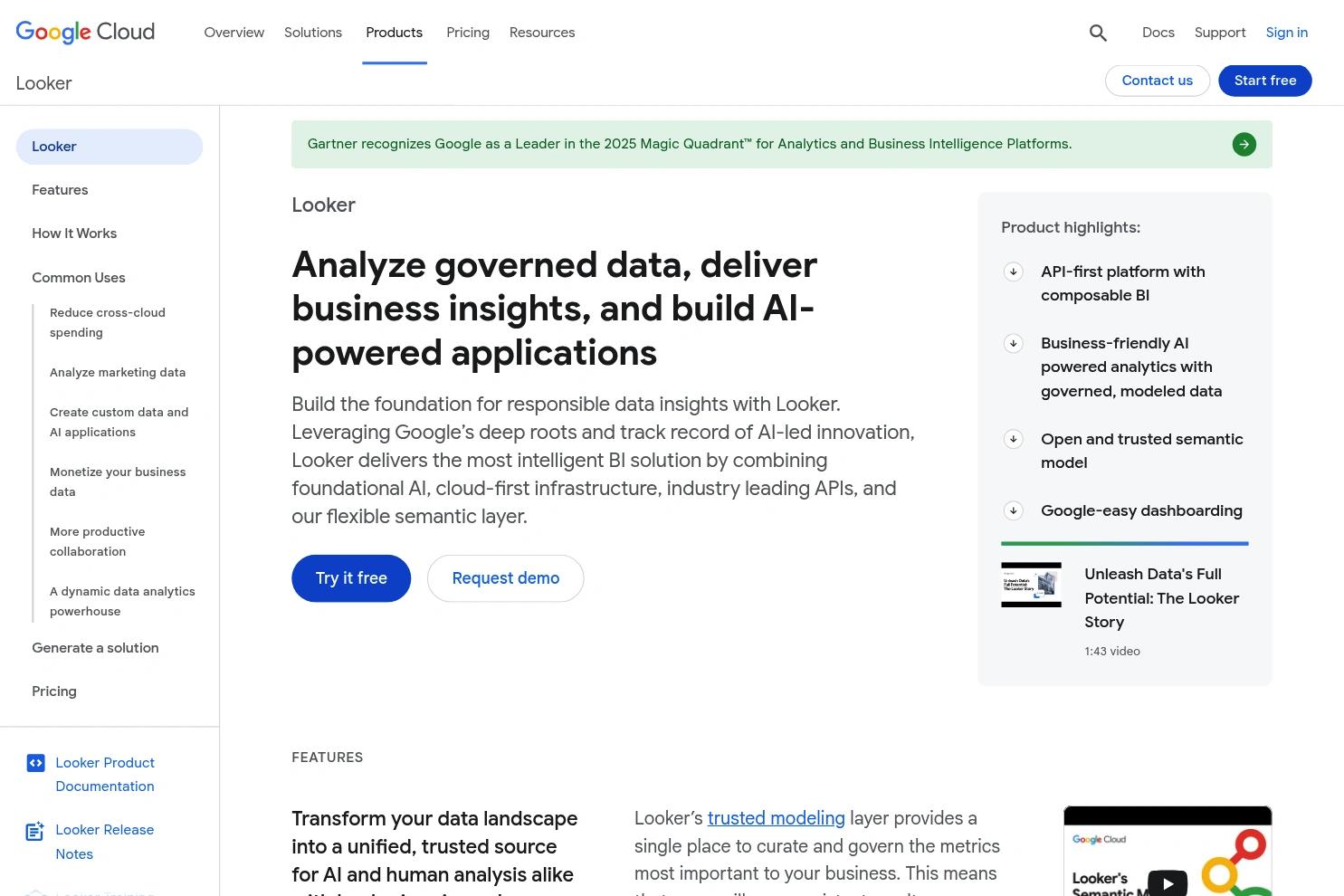Image resolution: width=1344 pixels, height=896 pixels.
Task: Click the Google Cloud logo
Action: 85,33
